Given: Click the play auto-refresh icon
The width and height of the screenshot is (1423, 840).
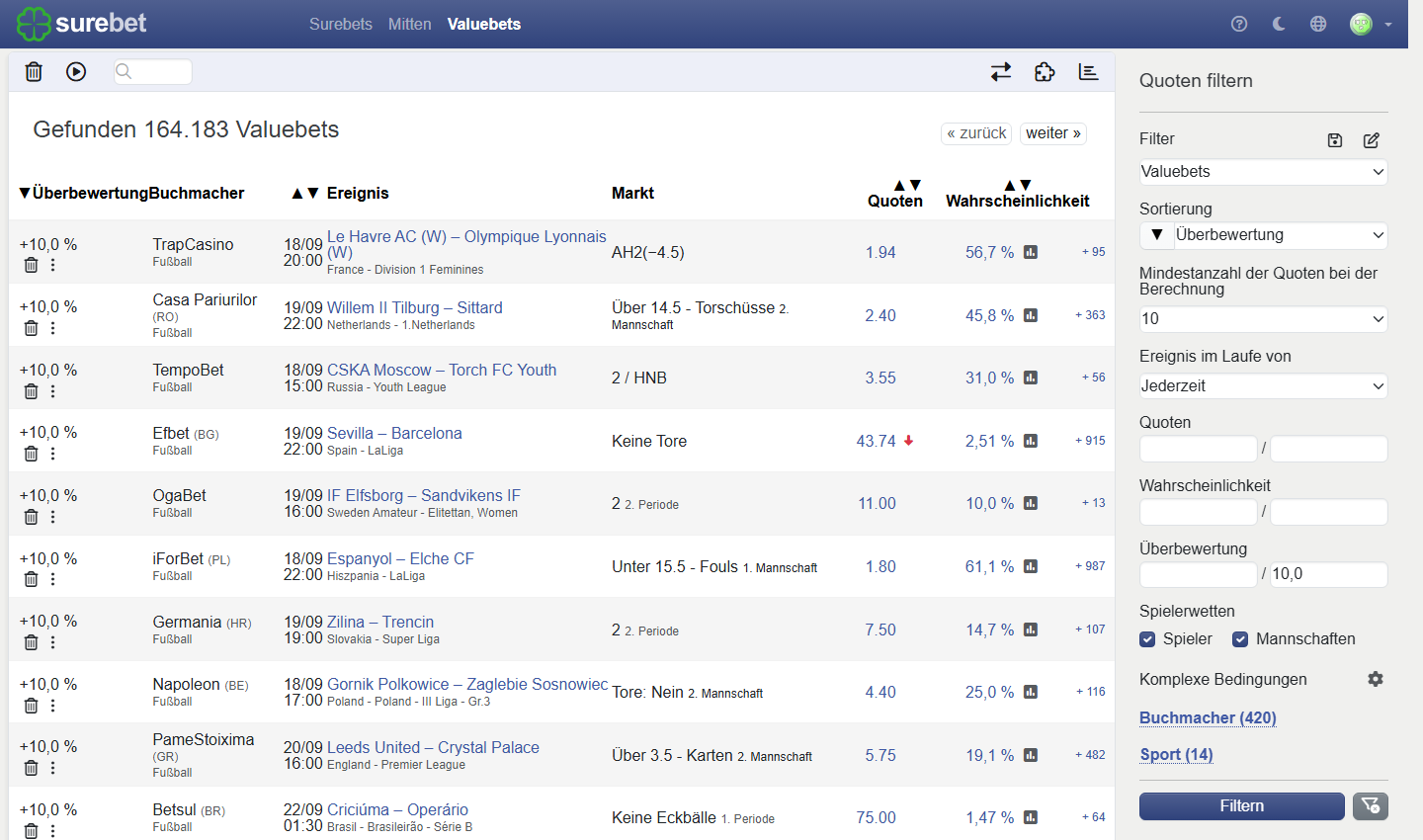Looking at the screenshot, I should tap(76, 71).
